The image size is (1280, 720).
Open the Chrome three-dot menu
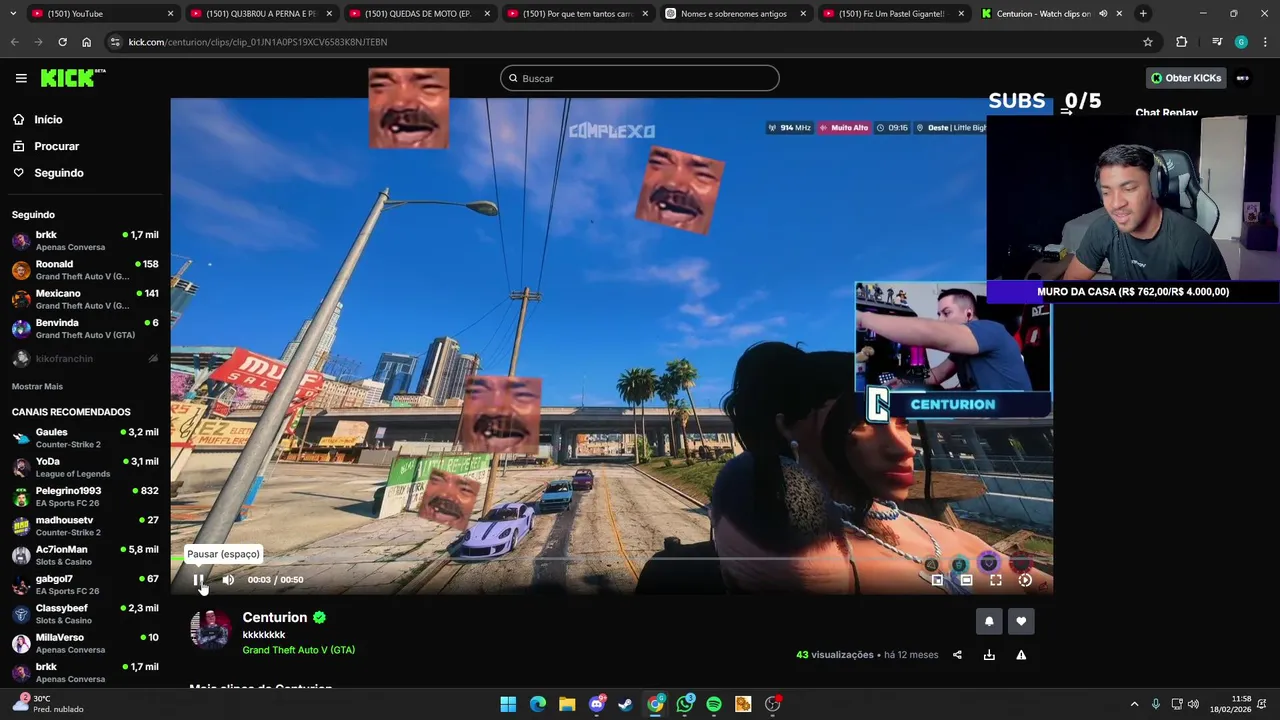[x=1265, y=42]
